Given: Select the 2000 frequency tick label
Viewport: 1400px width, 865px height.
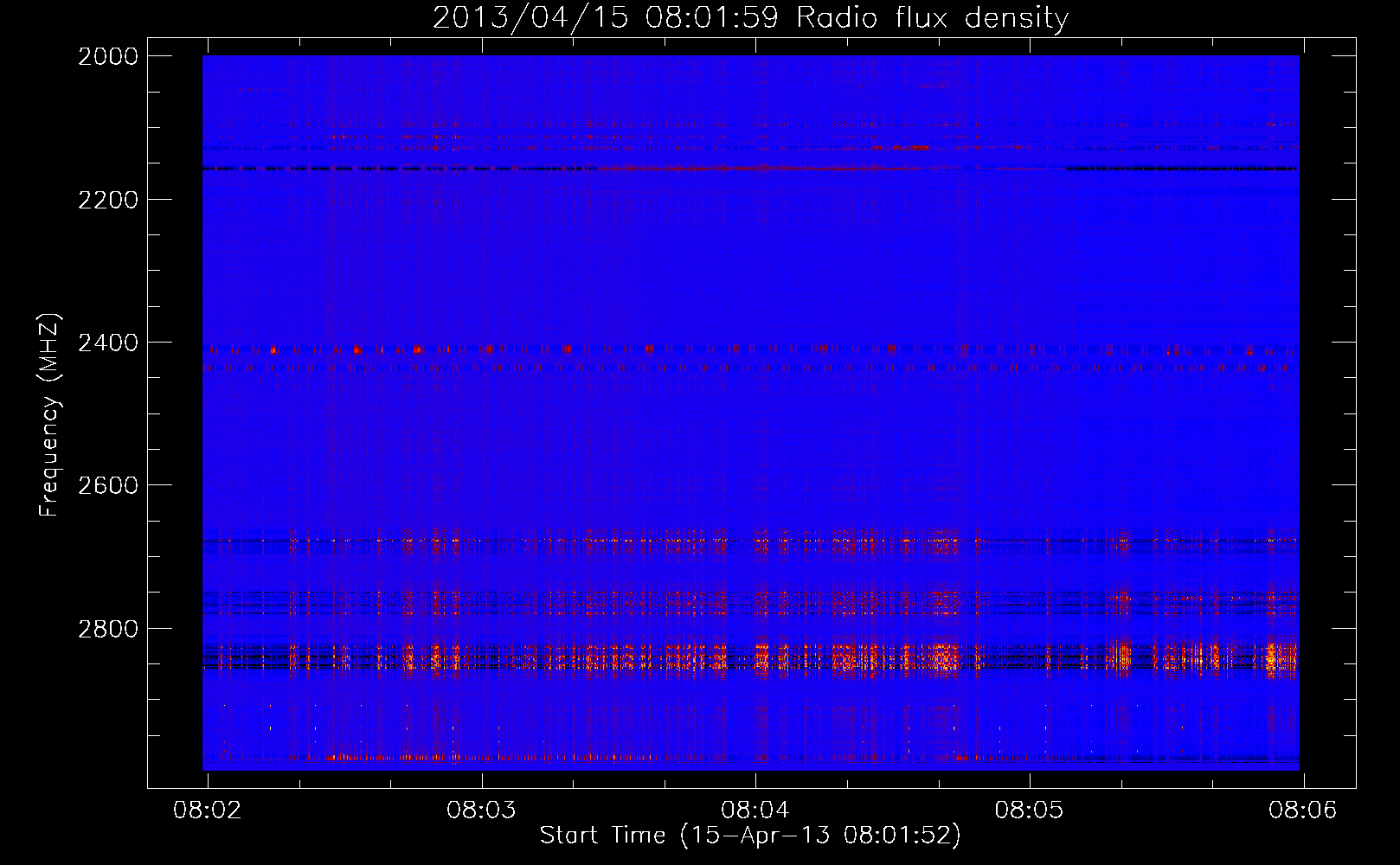Looking at the screenshot, I should [x=108, y=56].
